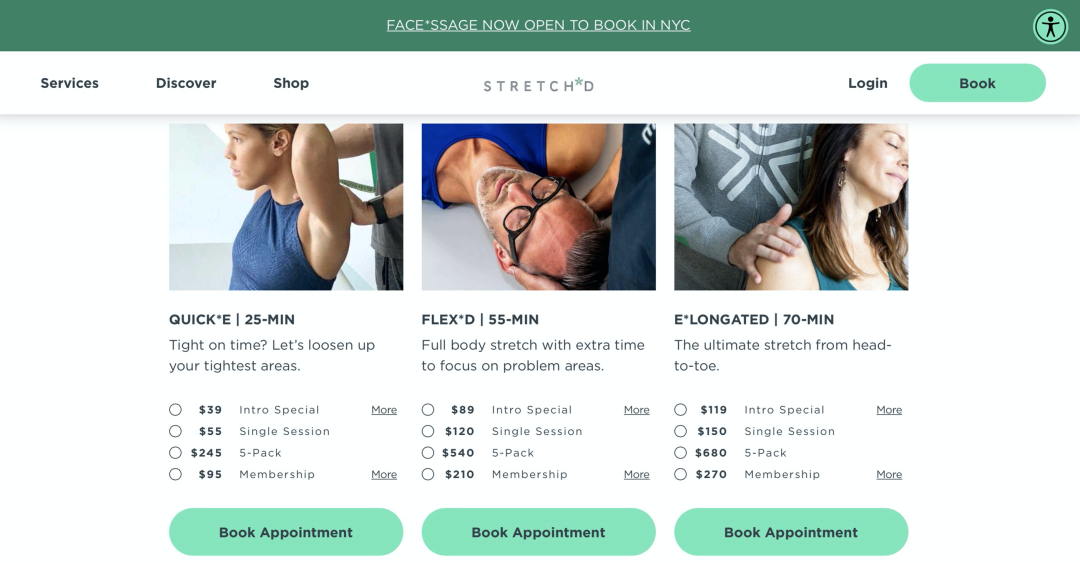This screenshot has width=1080, height=563.
Task: Click the green Book button in header
Action: point(977,83)
